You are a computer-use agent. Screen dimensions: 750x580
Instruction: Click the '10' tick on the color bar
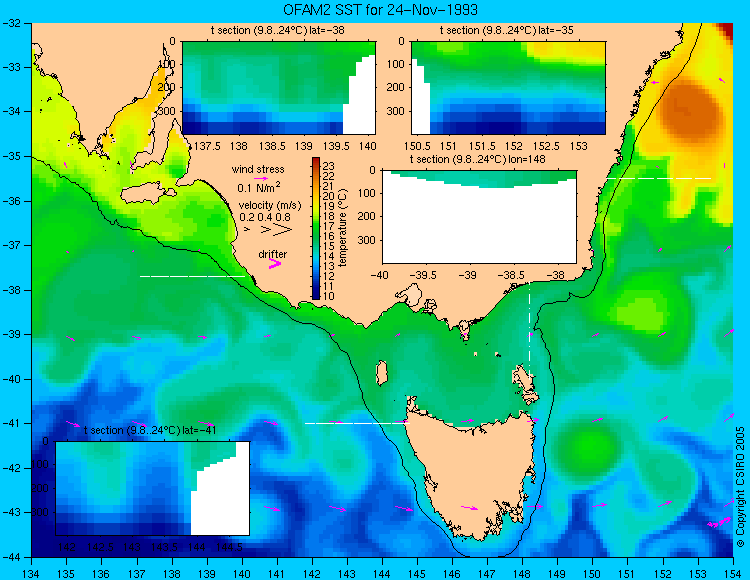328,296
